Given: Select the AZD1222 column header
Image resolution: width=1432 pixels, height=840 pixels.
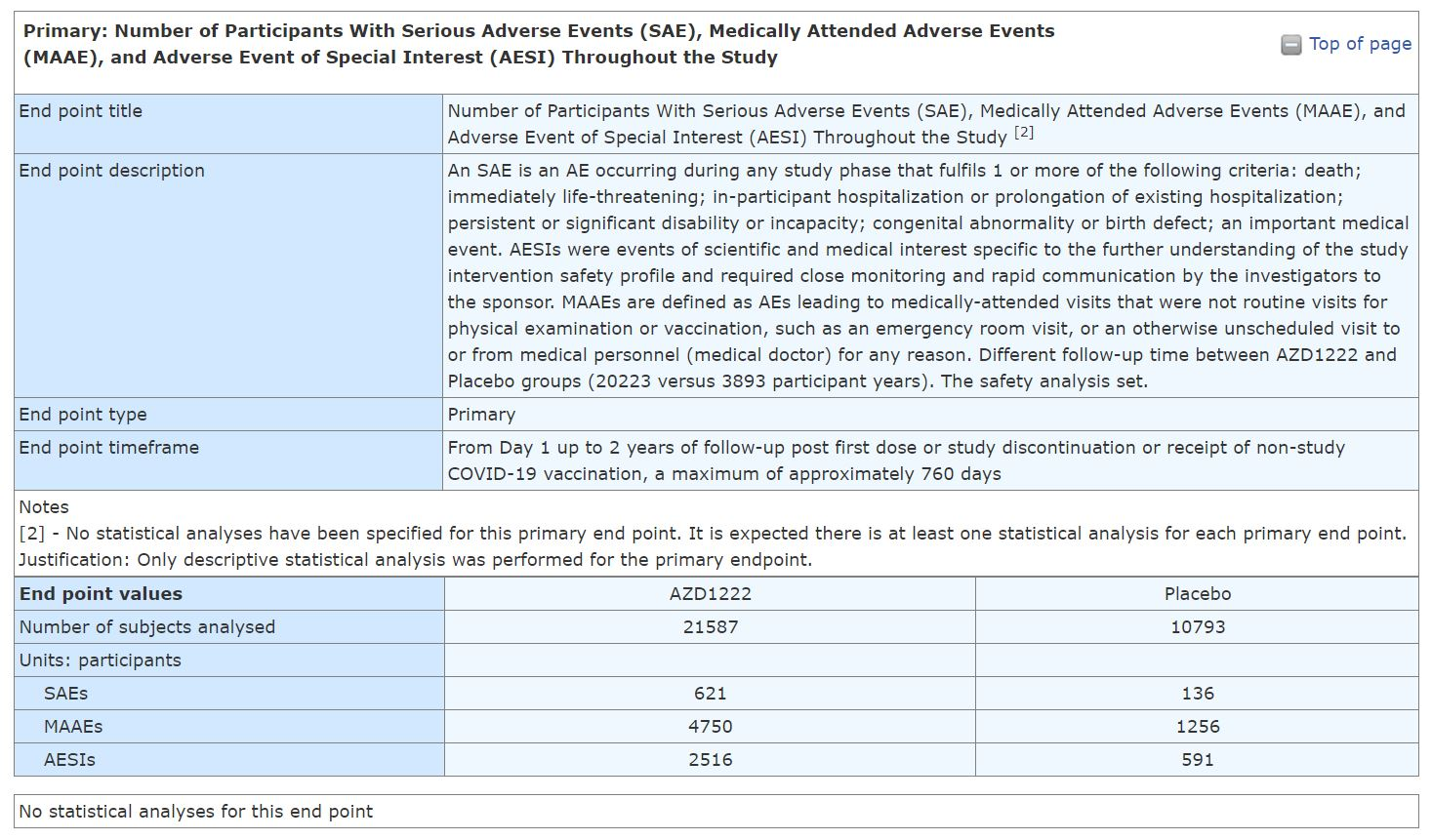Looking at the screenshot, I should point(710,594).
